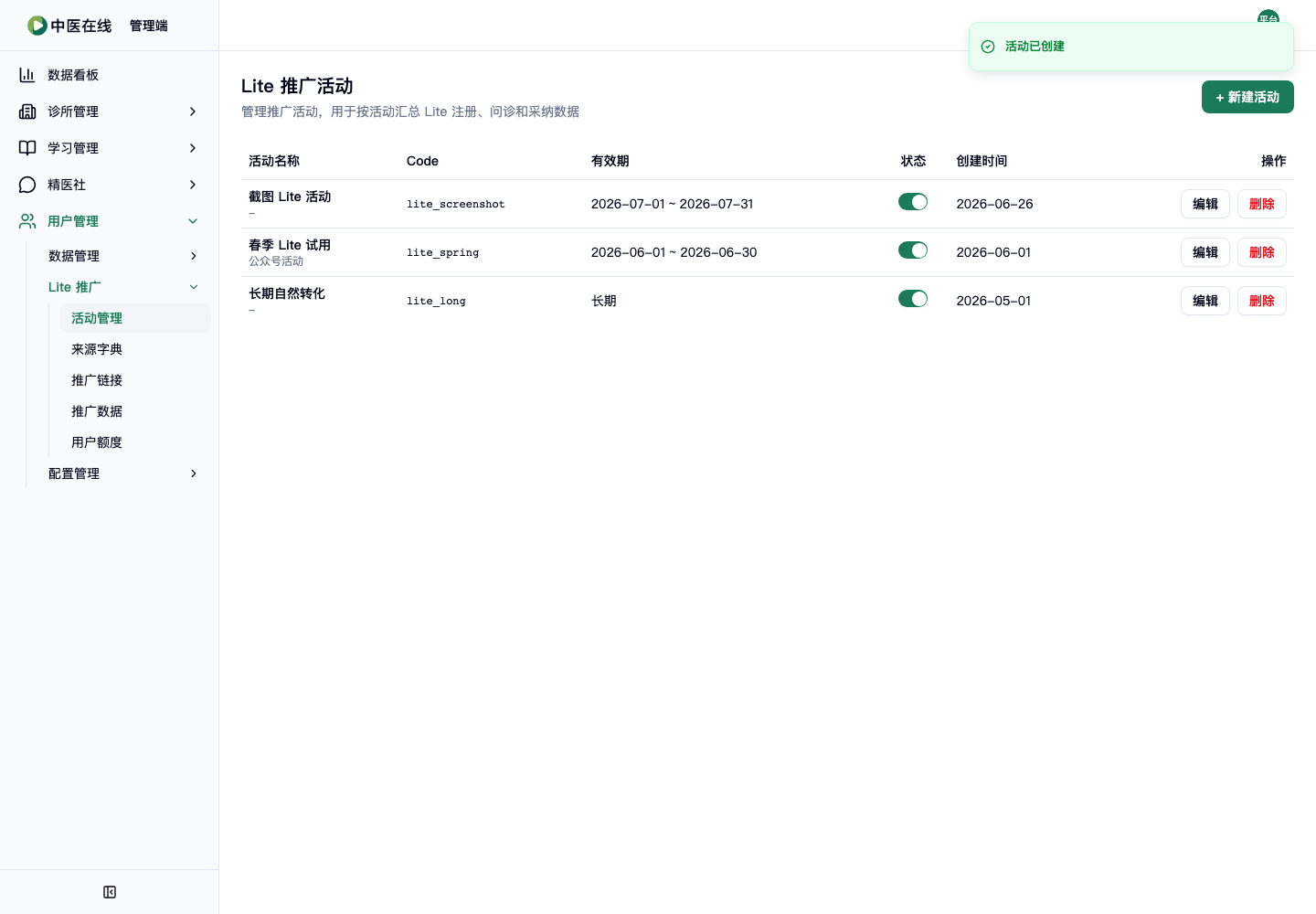Open 用户额度 menu item

135,442
